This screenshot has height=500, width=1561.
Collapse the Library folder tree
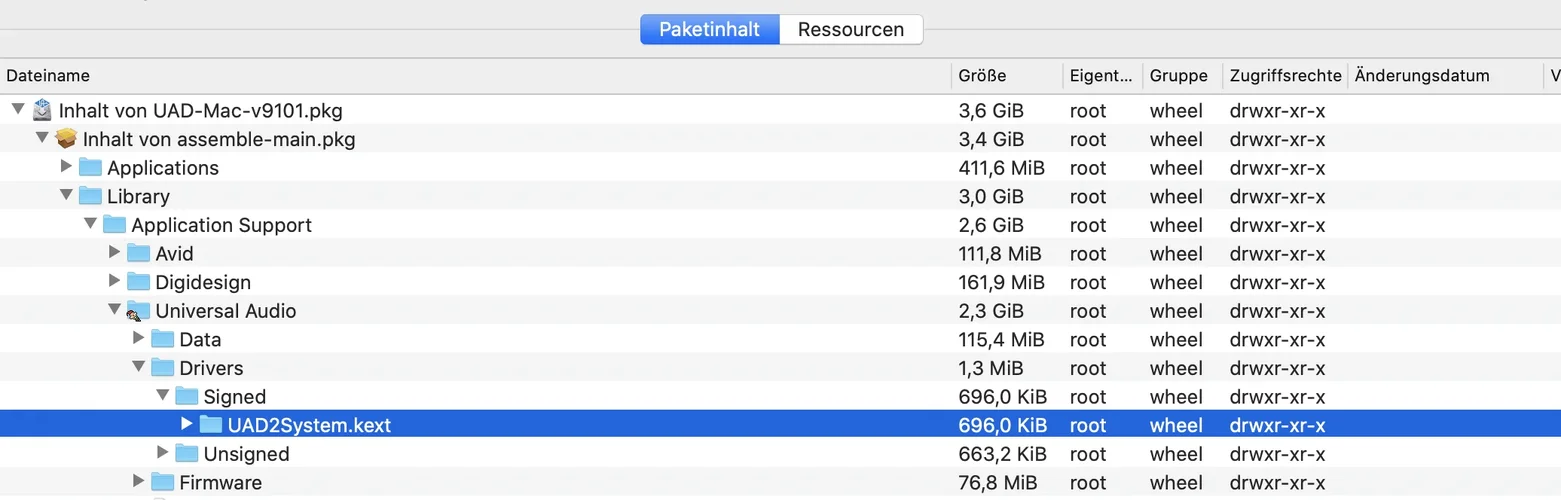[x=67, y=196]
